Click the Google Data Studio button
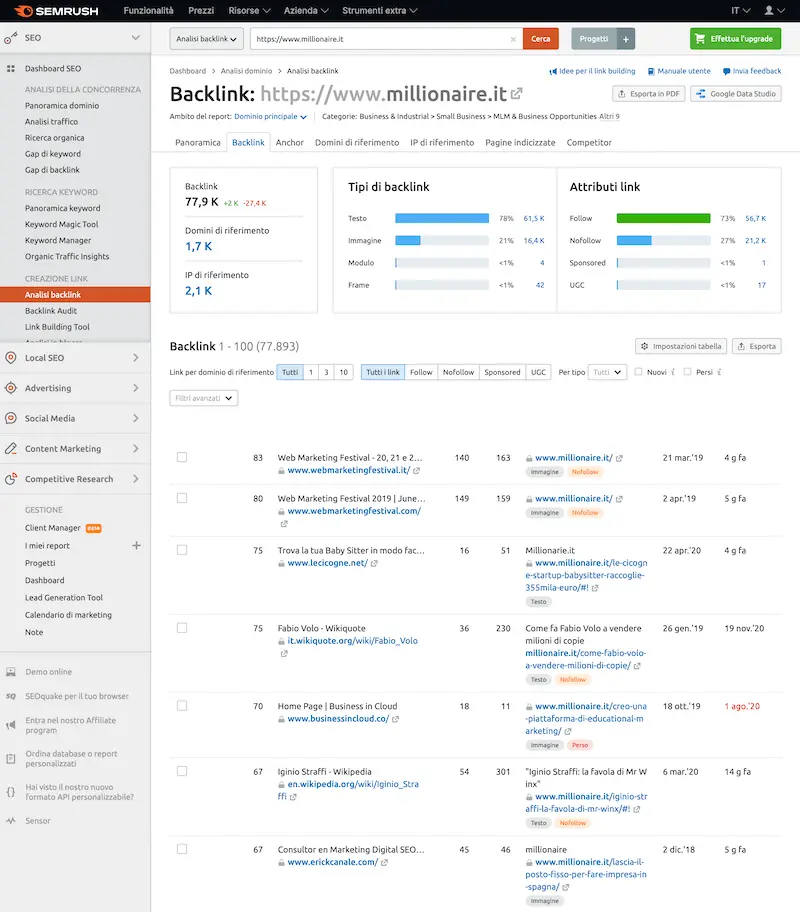Image resolution: width=800 pixels, height=912 pixels. pyautogui.click(x=736, y=94)
